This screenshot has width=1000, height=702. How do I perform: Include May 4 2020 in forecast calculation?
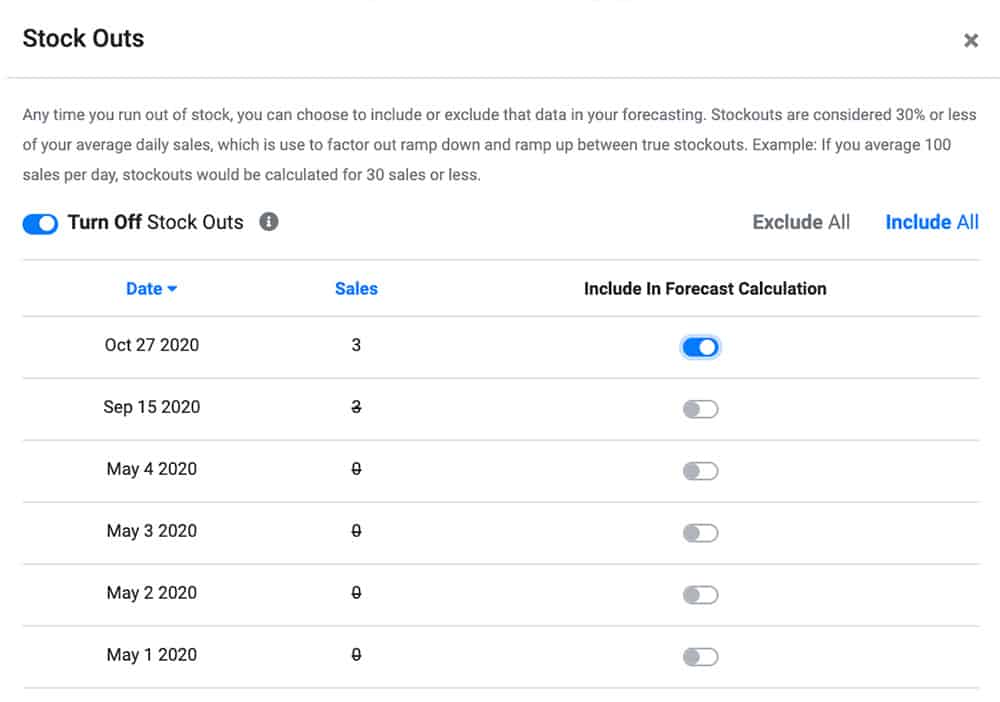tap(701, 470)
